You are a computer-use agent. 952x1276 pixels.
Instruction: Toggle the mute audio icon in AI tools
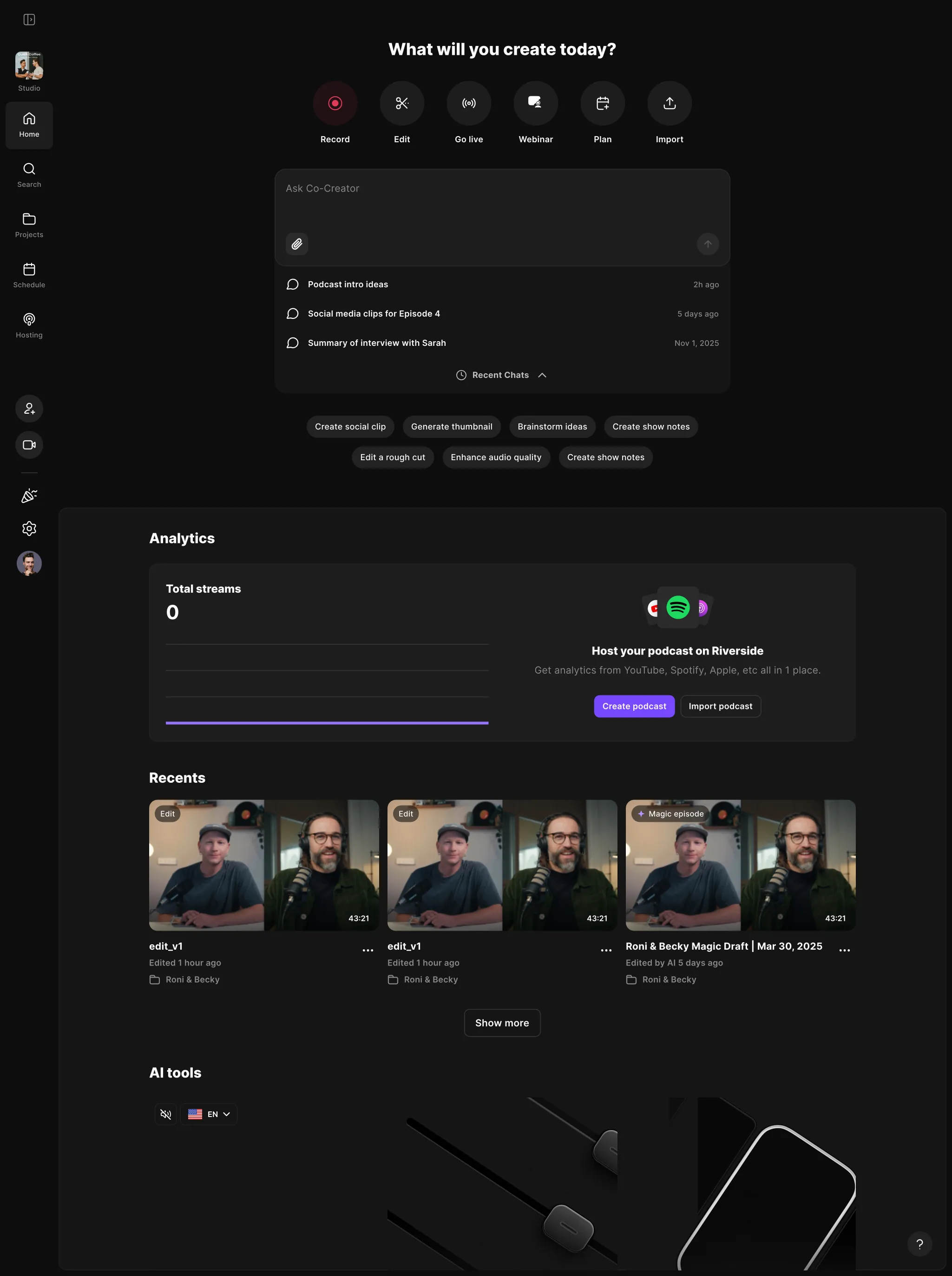click(x=166, y=1114)
